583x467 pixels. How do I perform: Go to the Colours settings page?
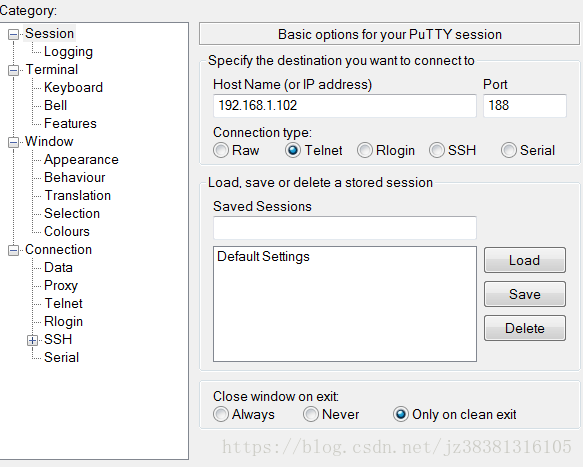pos(67,231)
